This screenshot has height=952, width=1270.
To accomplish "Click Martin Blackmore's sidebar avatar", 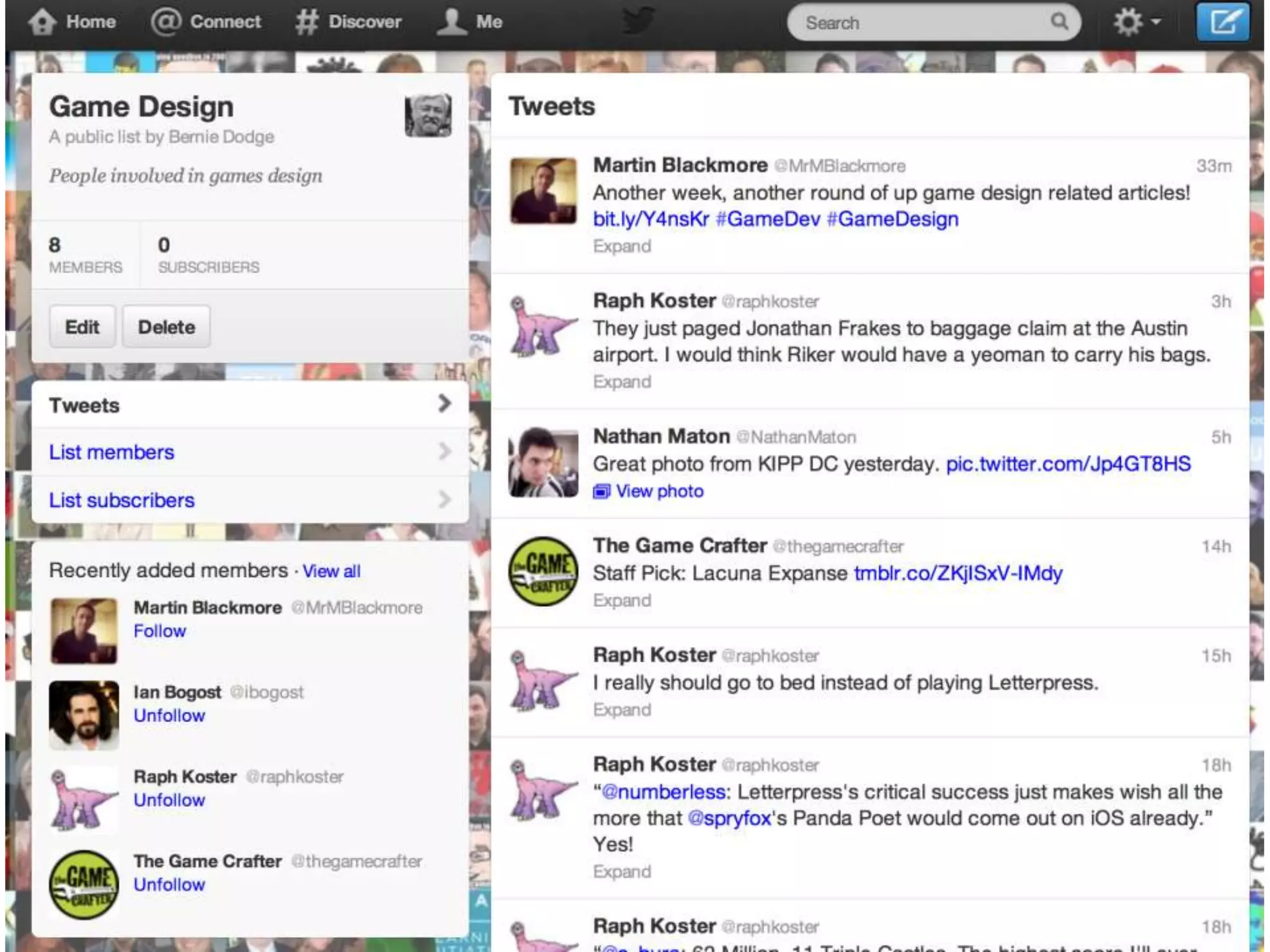I will [x=84, y=631].
